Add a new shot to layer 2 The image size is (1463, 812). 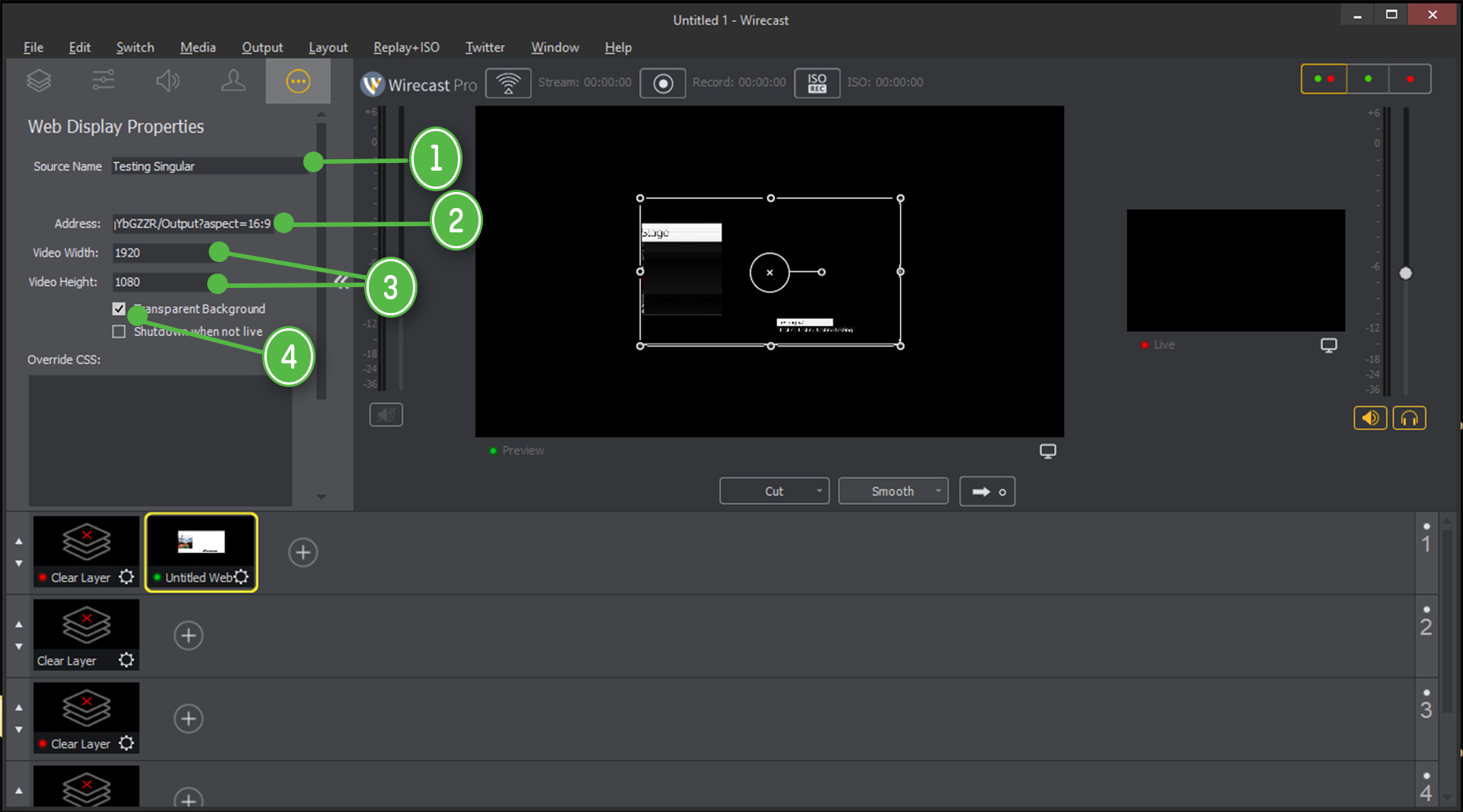coord(188,635)
